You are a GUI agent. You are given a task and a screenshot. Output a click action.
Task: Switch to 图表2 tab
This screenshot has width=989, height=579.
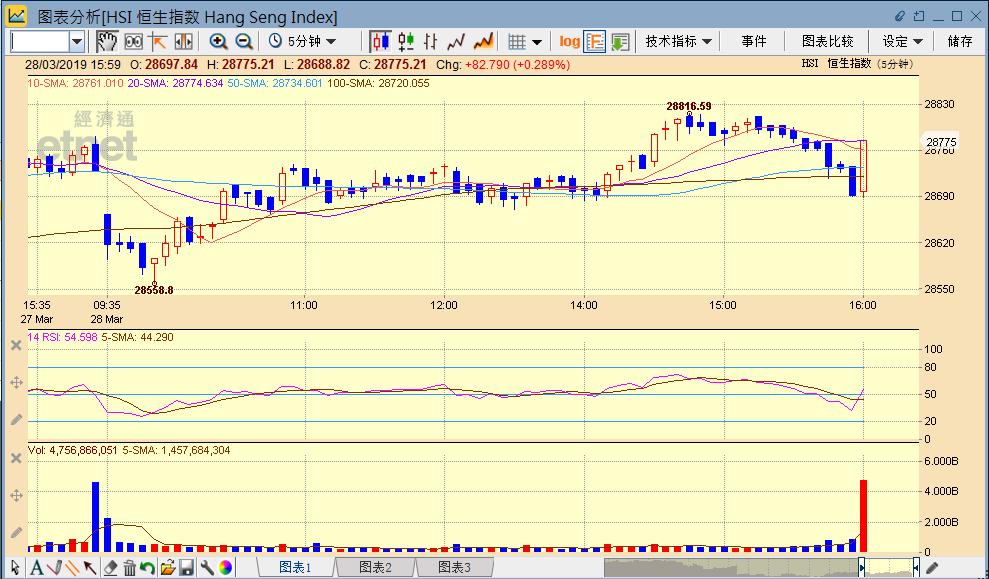point(375,567)
